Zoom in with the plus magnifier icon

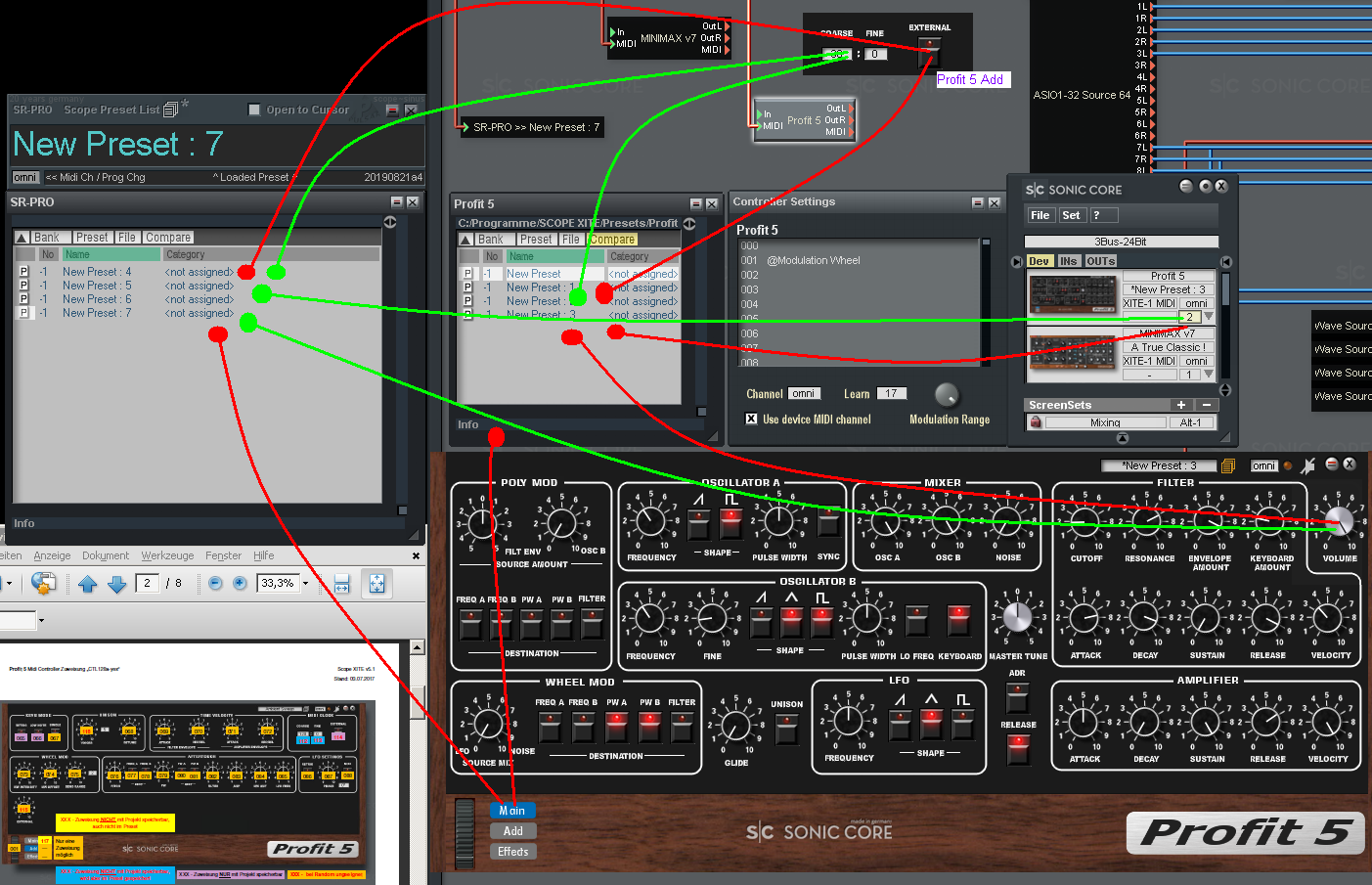242,583
